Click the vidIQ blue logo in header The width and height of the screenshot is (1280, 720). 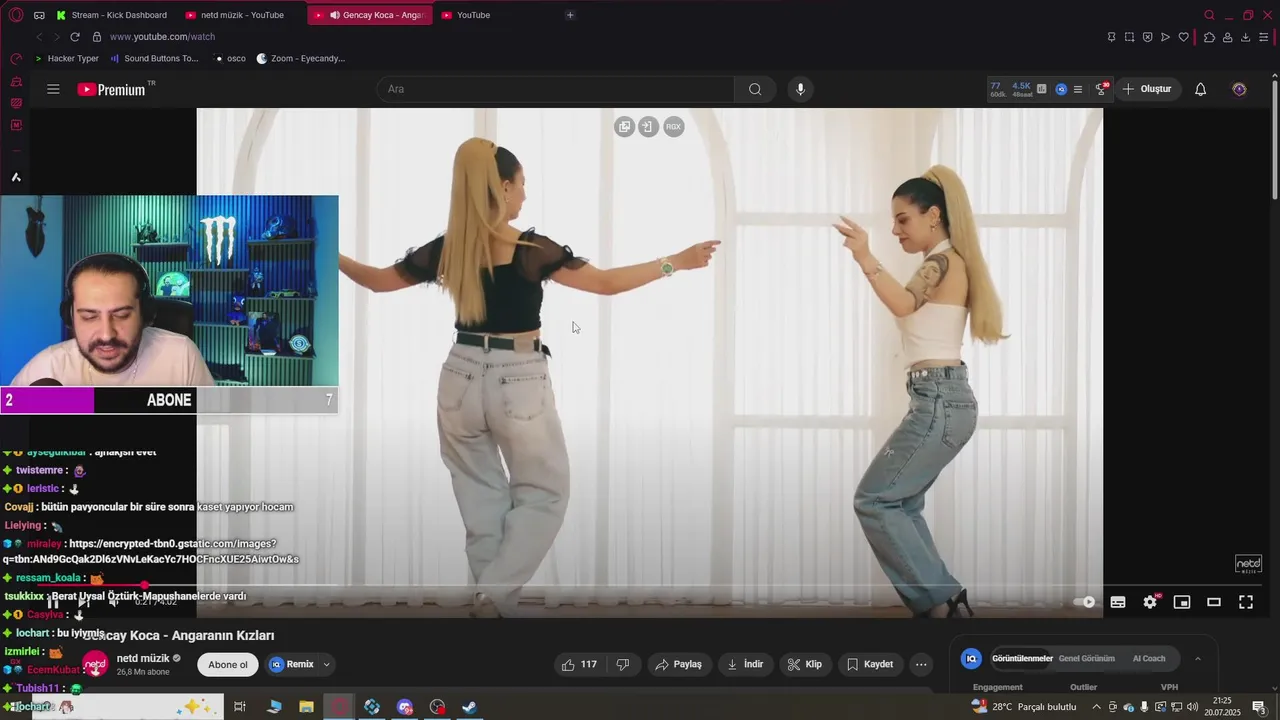point(1061,89)
